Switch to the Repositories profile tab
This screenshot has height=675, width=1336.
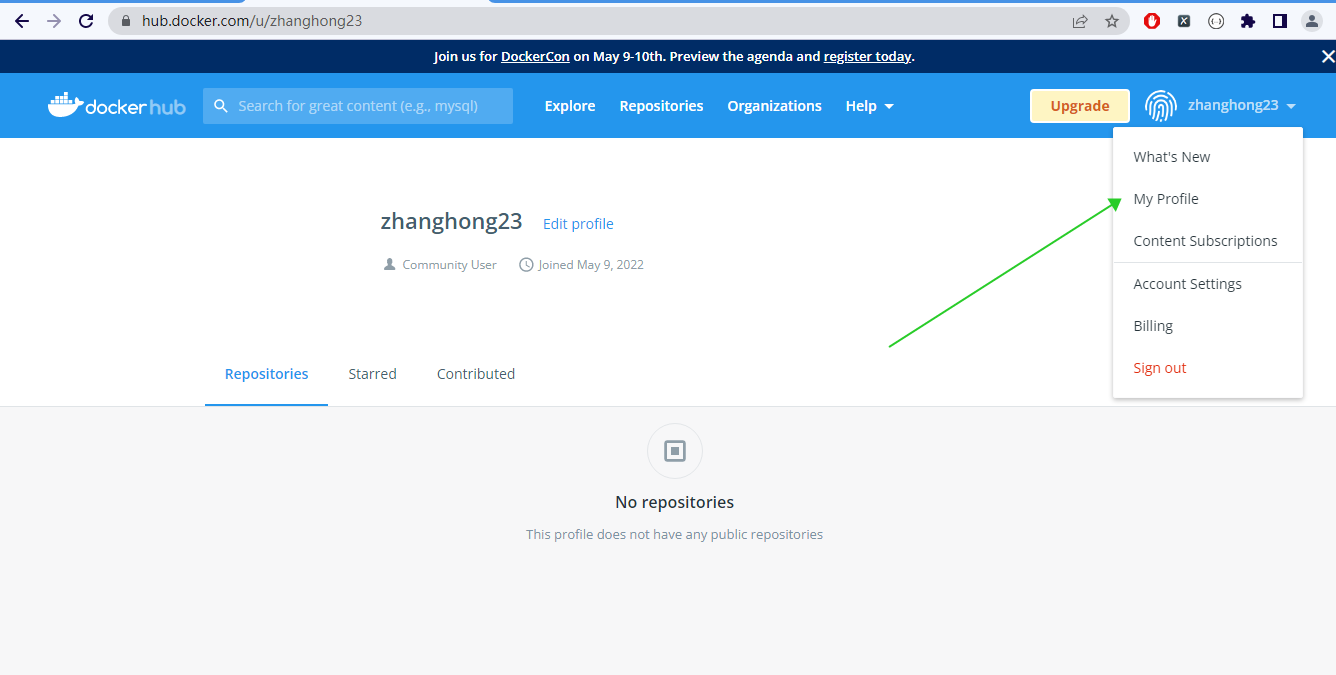tap(266, 374)
